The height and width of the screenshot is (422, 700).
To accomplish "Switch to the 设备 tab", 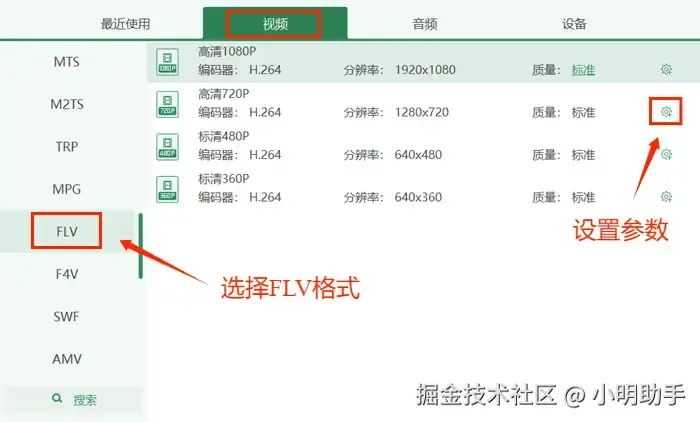I will click(x=574, y=24).
